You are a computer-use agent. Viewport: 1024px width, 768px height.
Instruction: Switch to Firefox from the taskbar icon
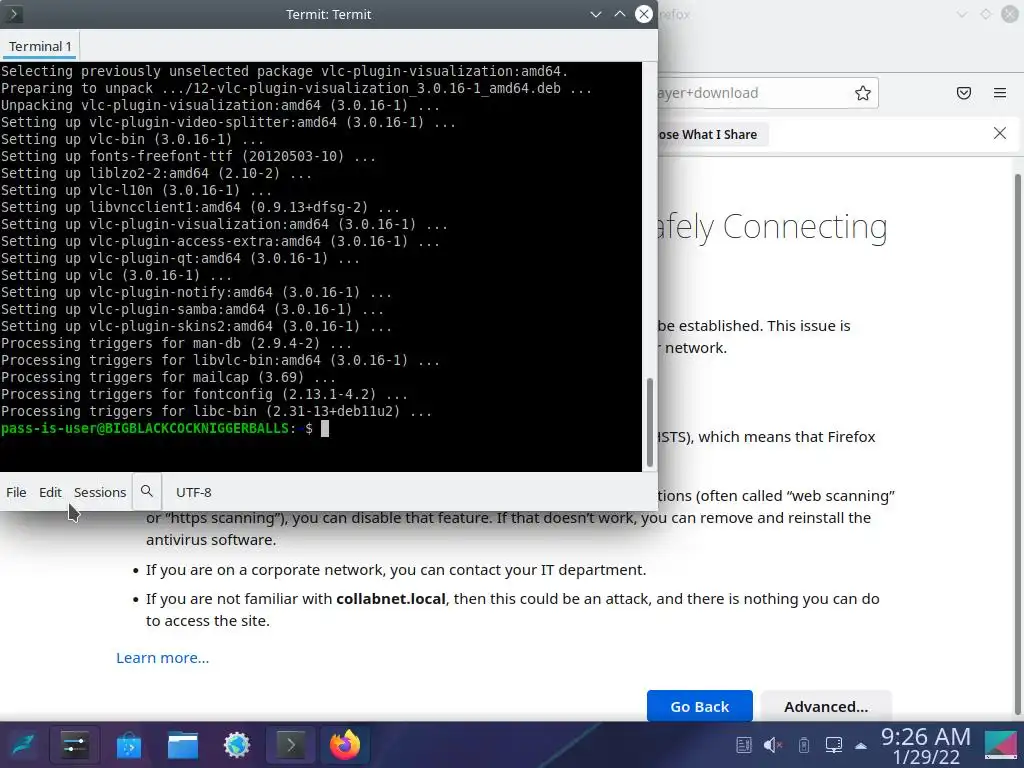(345, 745)
